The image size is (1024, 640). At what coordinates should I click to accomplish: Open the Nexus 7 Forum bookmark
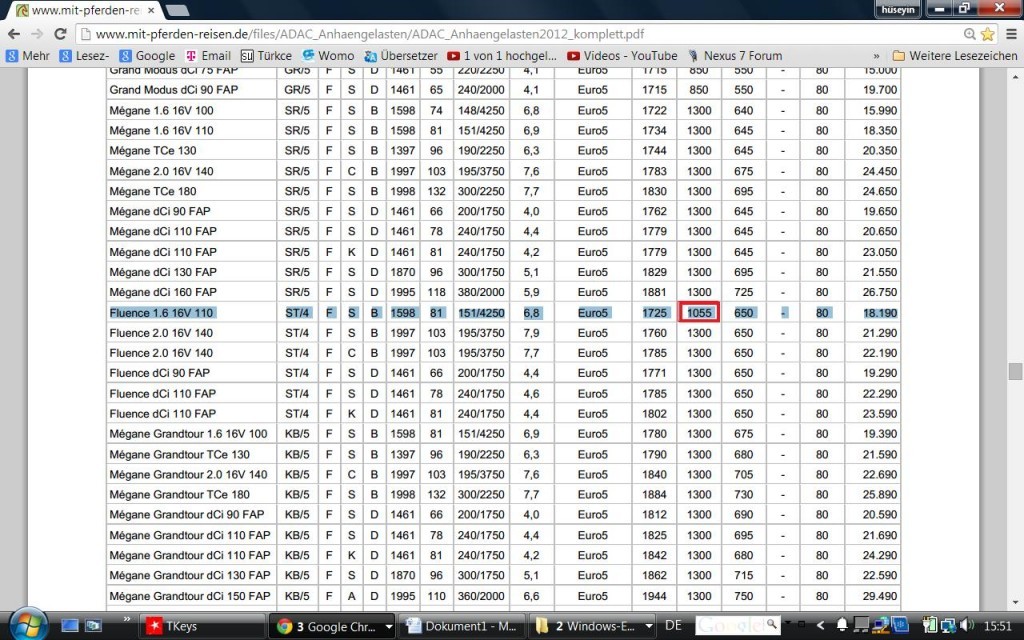pos(740,56)
